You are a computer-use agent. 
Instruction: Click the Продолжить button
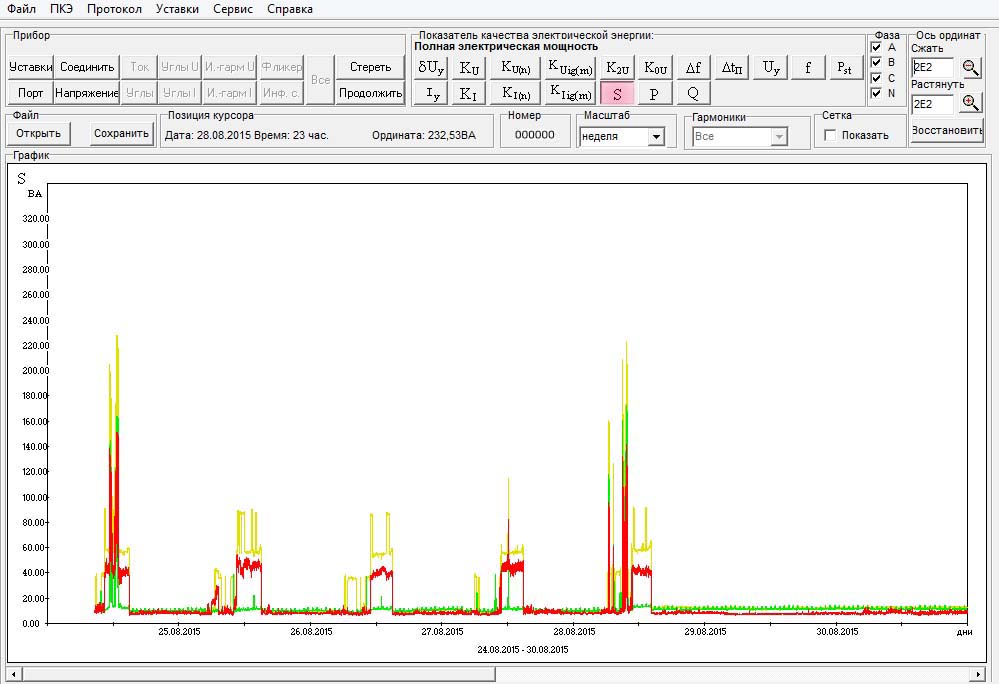tap(370, 93)
